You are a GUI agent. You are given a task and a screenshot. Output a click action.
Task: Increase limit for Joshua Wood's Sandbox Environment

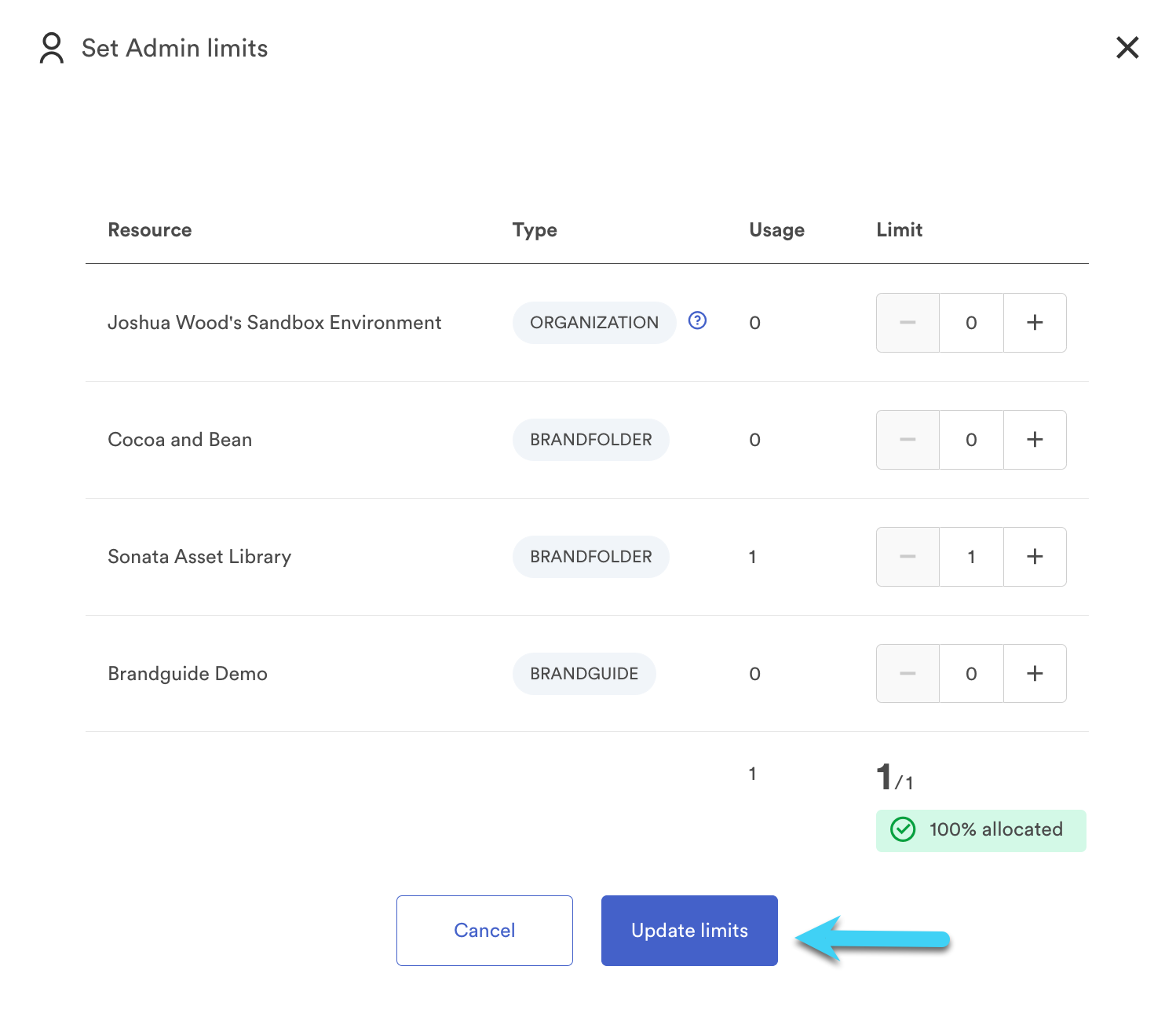1035,323
